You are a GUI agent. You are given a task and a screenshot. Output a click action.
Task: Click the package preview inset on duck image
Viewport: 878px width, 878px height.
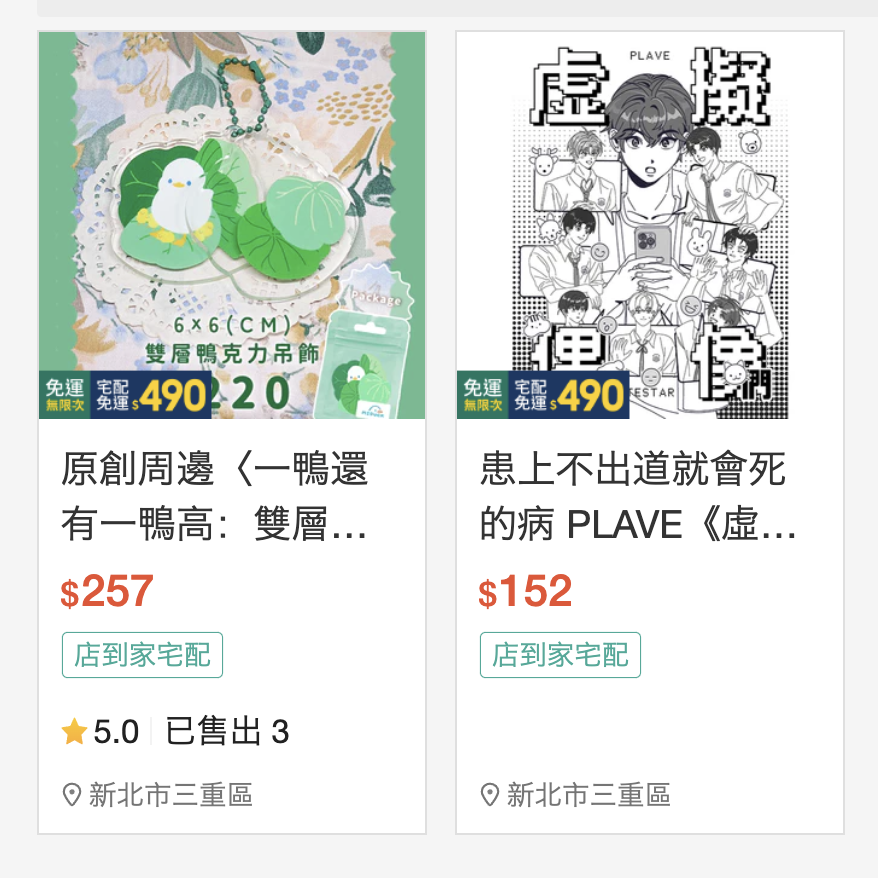coord(364,353)
